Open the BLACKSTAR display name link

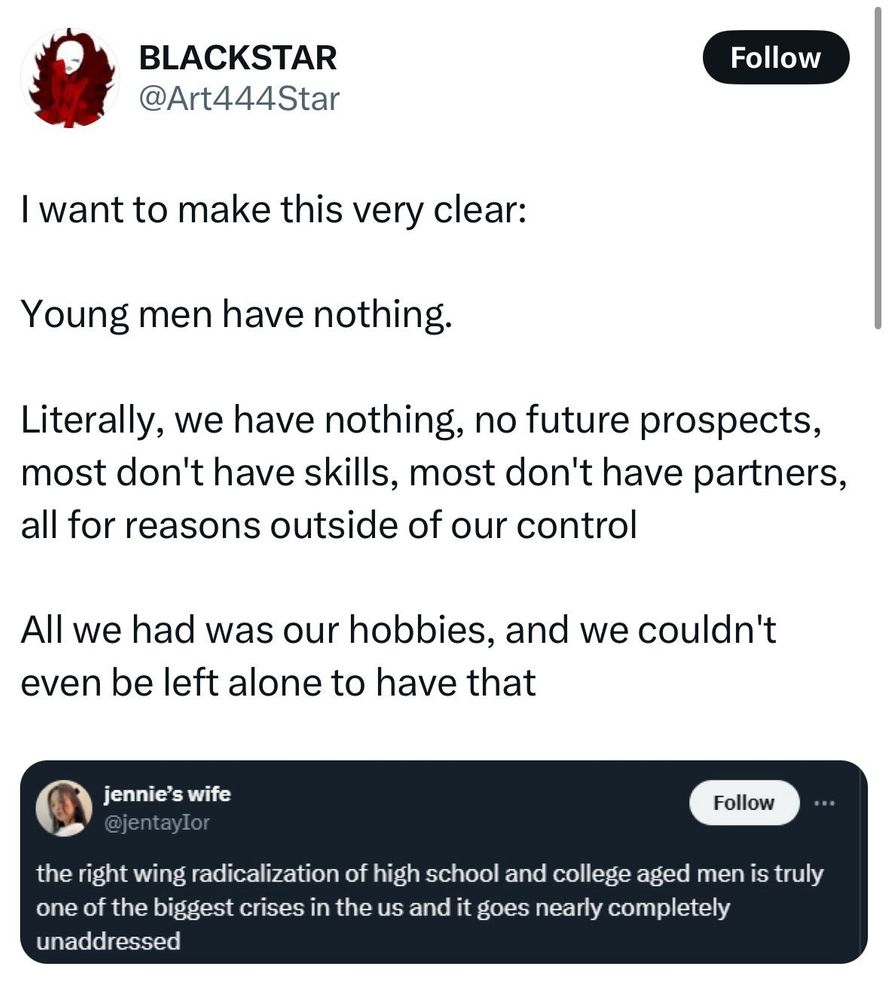(x=238, y=58)
